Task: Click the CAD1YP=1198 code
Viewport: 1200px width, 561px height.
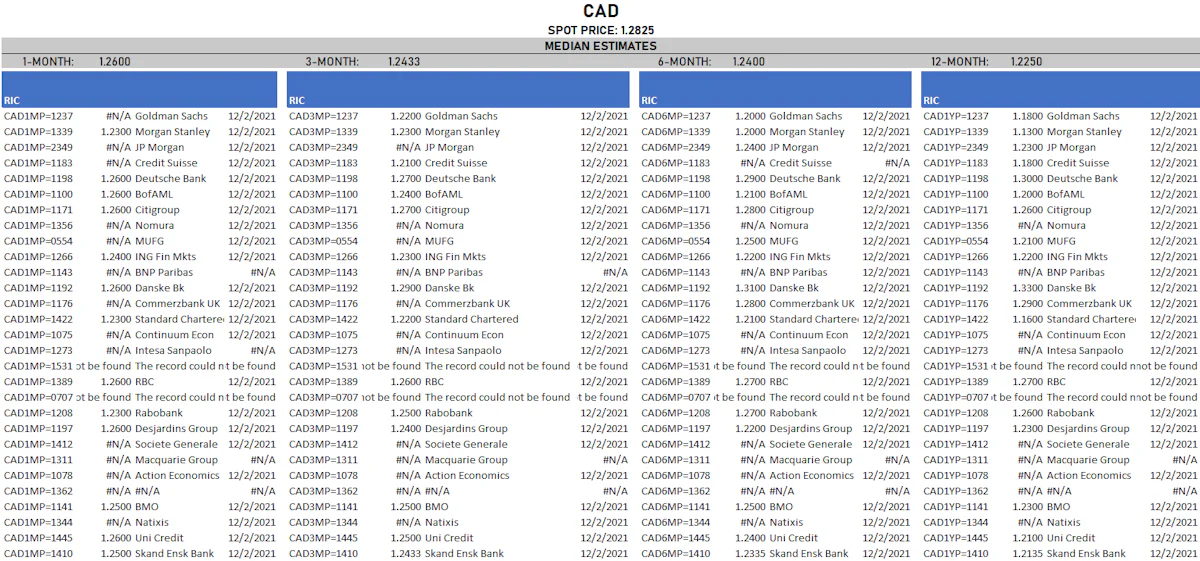Action: [x=956, y=179]
